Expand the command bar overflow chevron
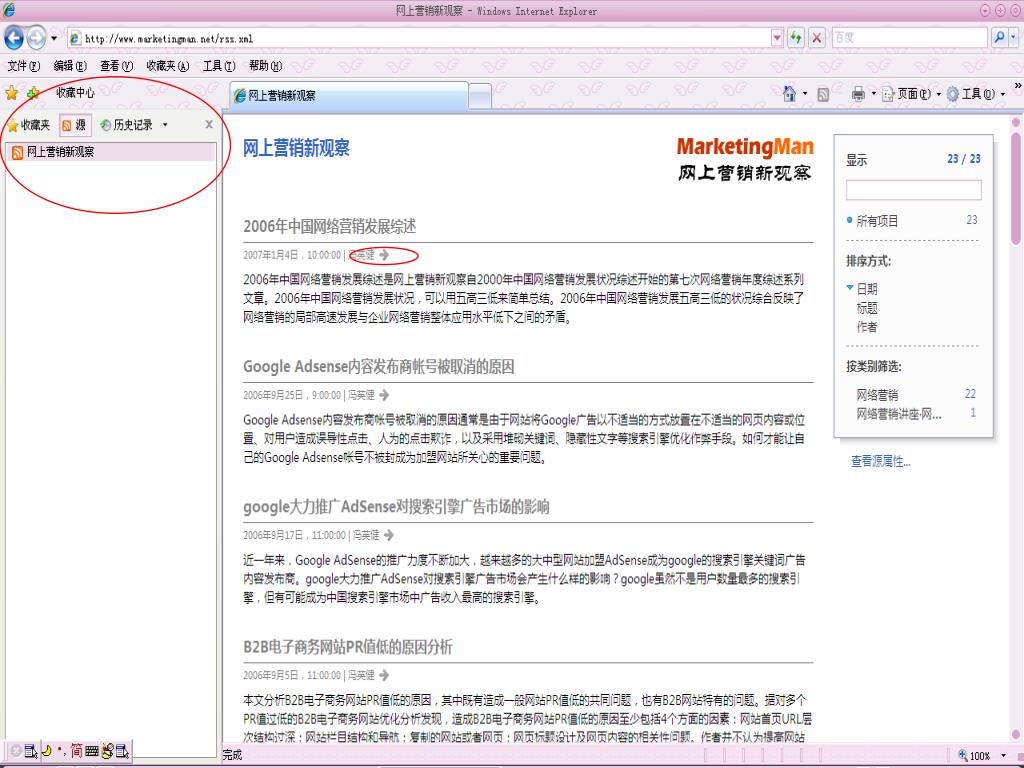This screenshot has width=1024, height=768. 1017,86
